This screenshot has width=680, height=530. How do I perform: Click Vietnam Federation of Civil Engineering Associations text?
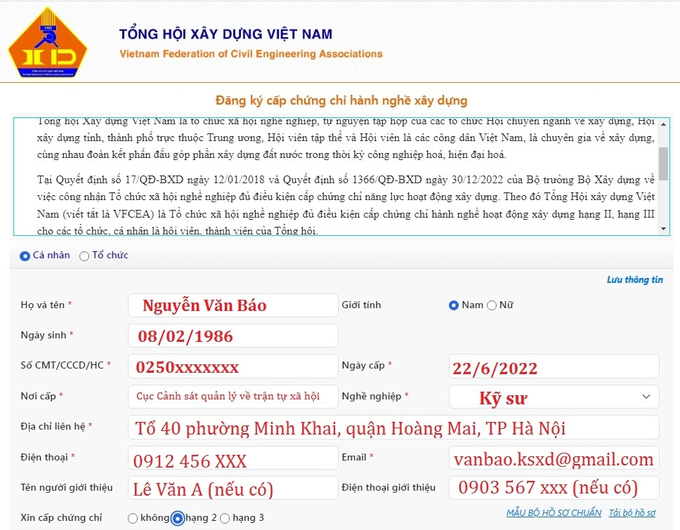tap(251, 54)
